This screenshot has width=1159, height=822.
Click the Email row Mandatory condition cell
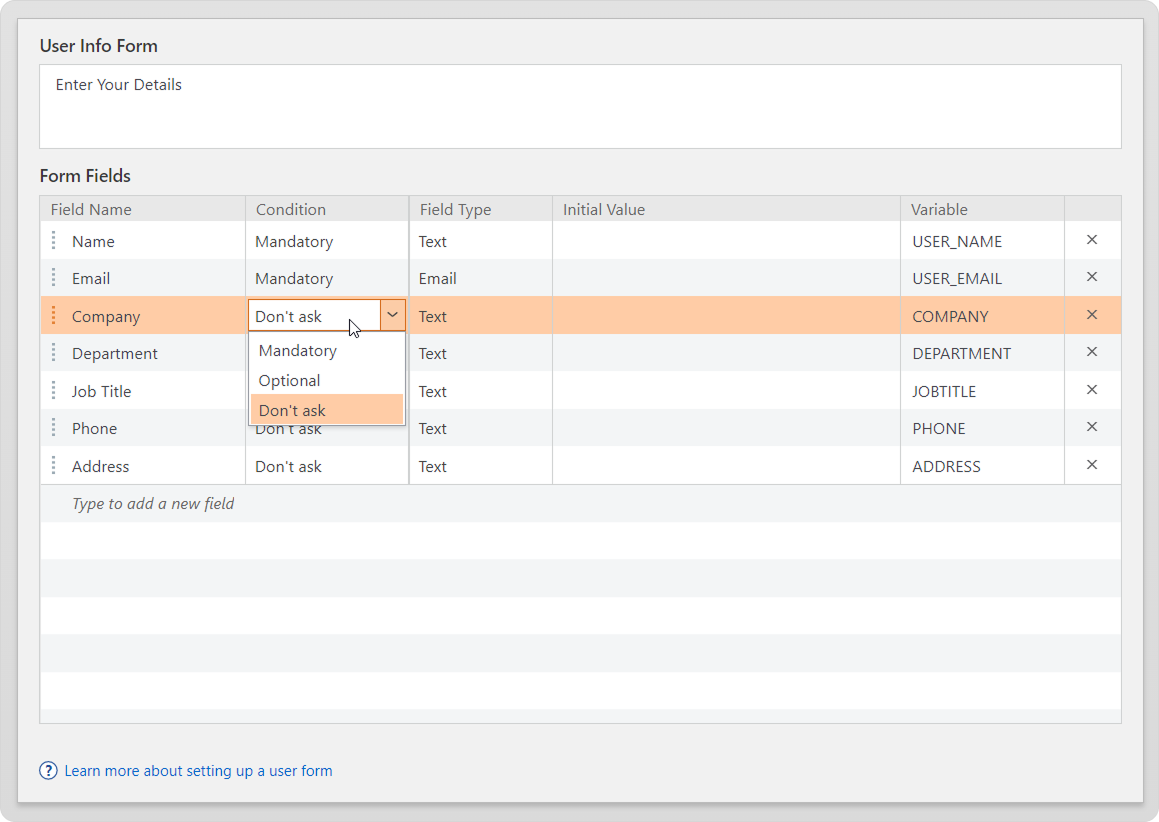[327, 278]
